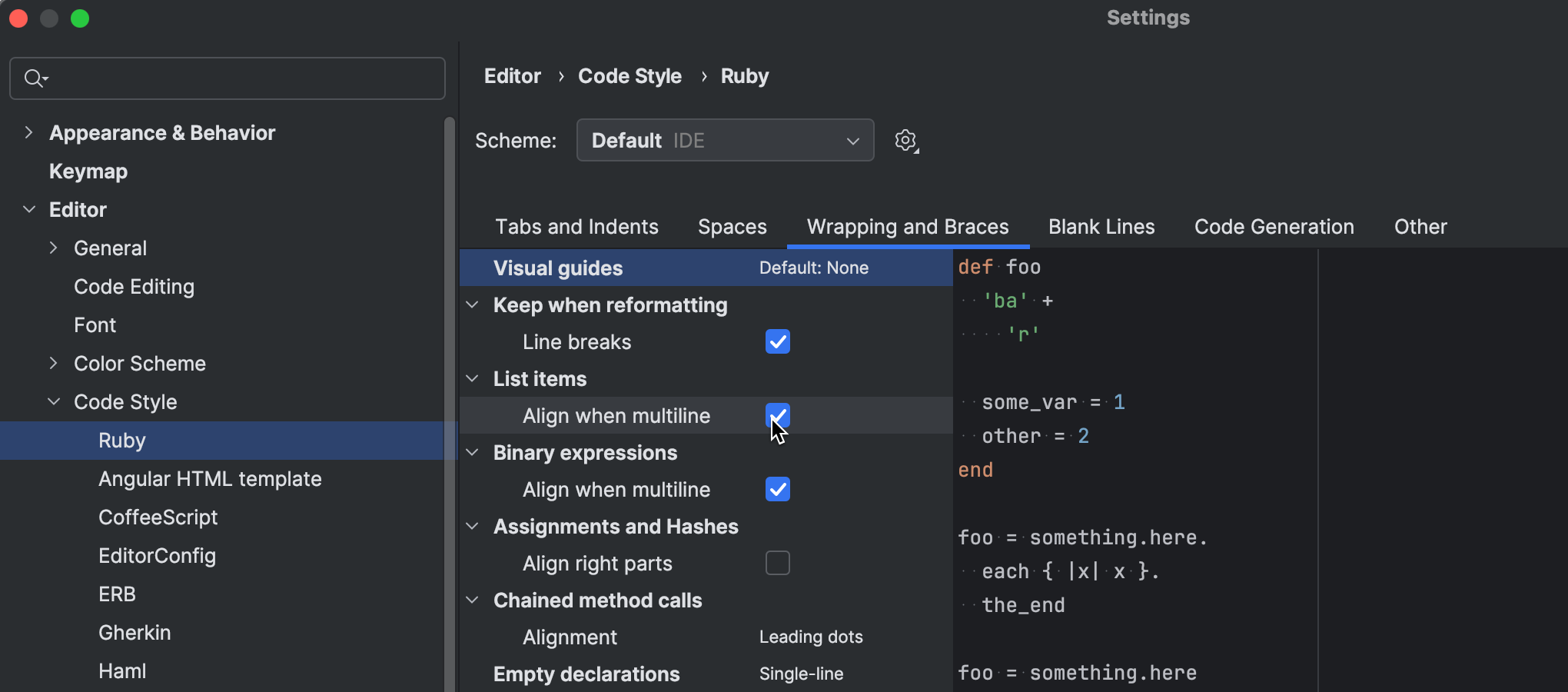
Task: Switch to the Tabs and Indents tab
Action: (x=576, y=227)
